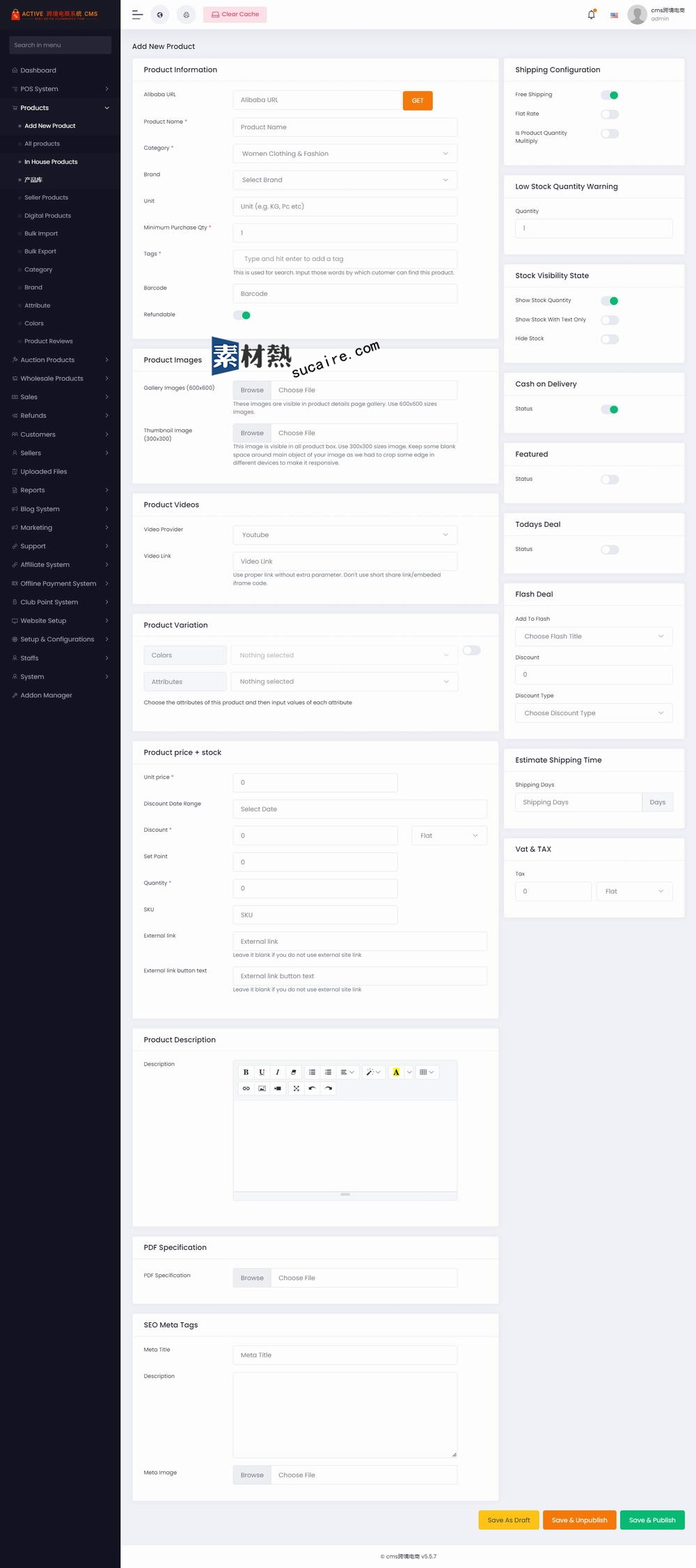Toggle fullscreen mode in the editor
Screen dimensions: 696x1568
click(x=296, y=1088)
